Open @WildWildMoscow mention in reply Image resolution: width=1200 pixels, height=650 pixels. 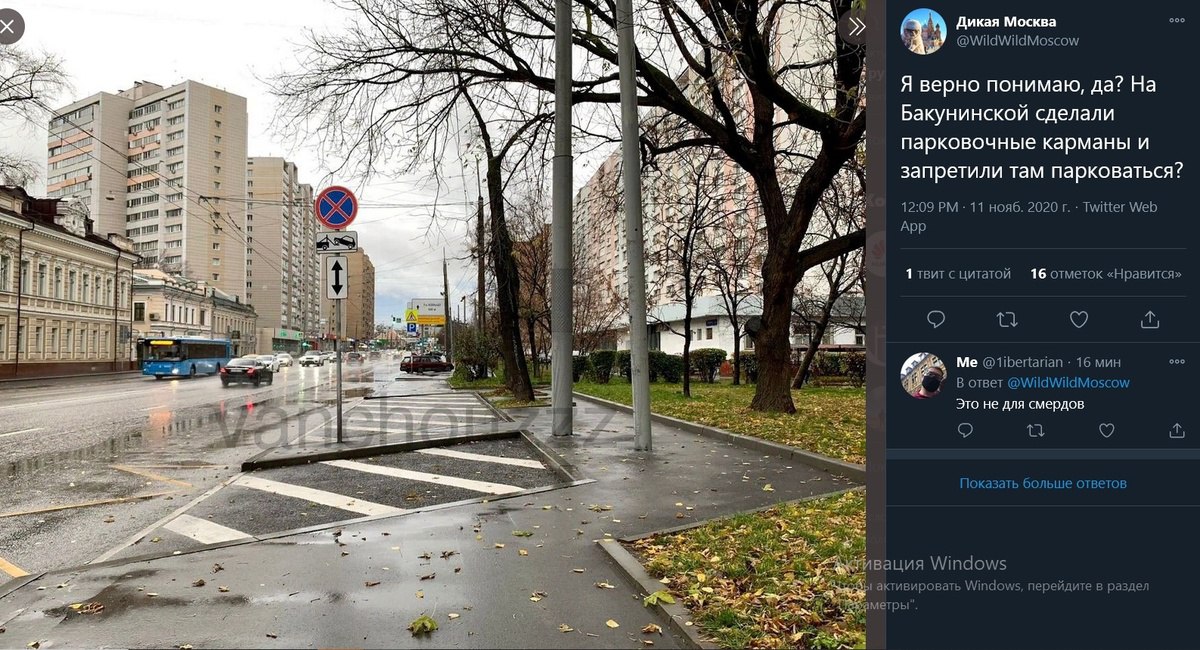[x=1068, y=383]
